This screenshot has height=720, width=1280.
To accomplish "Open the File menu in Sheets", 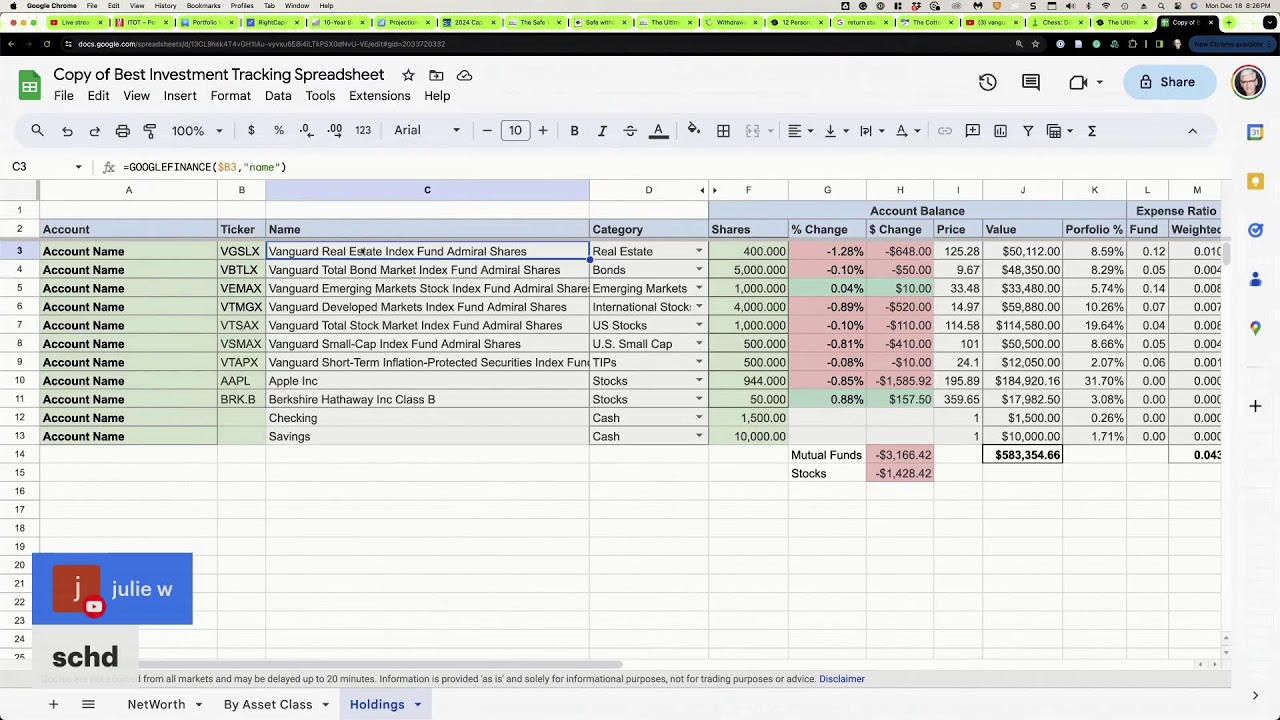I will click(64, 96).
